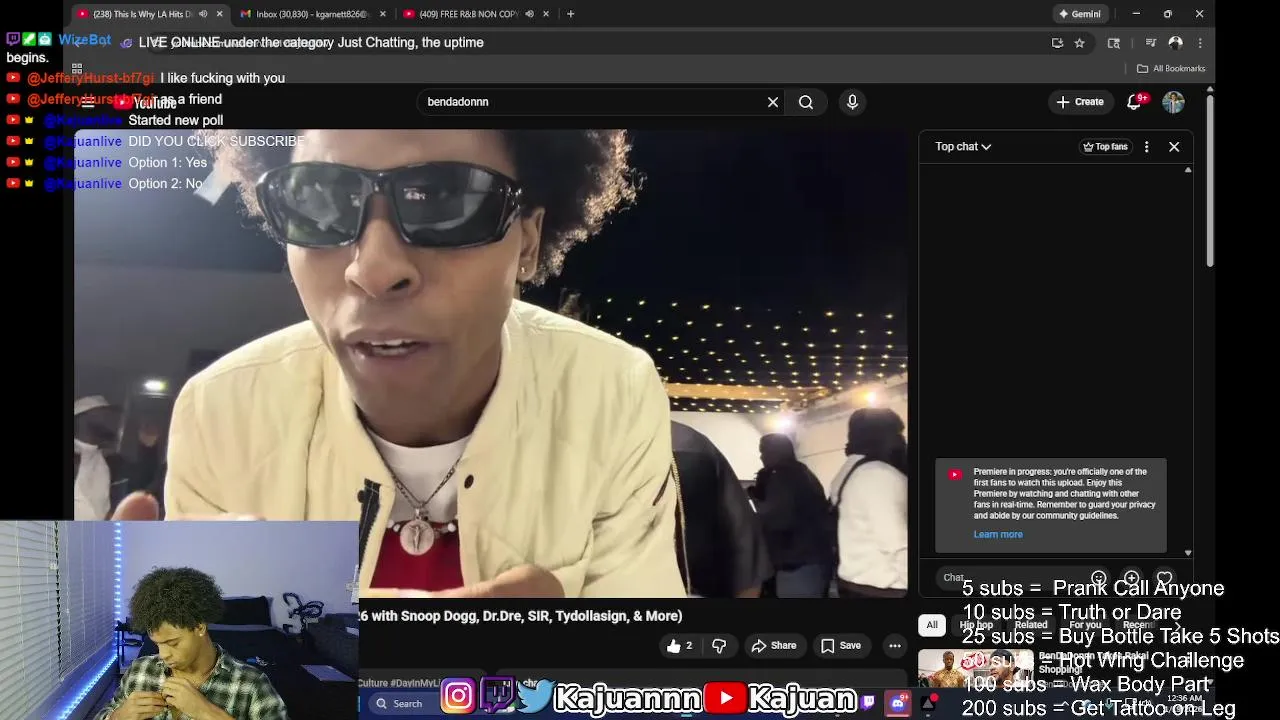Image resolution: width=1280 pixels, height=720 pixels.
Task: Open the All Bookmarks folder
Action: pyautogui.click(x=1171, y=69)
